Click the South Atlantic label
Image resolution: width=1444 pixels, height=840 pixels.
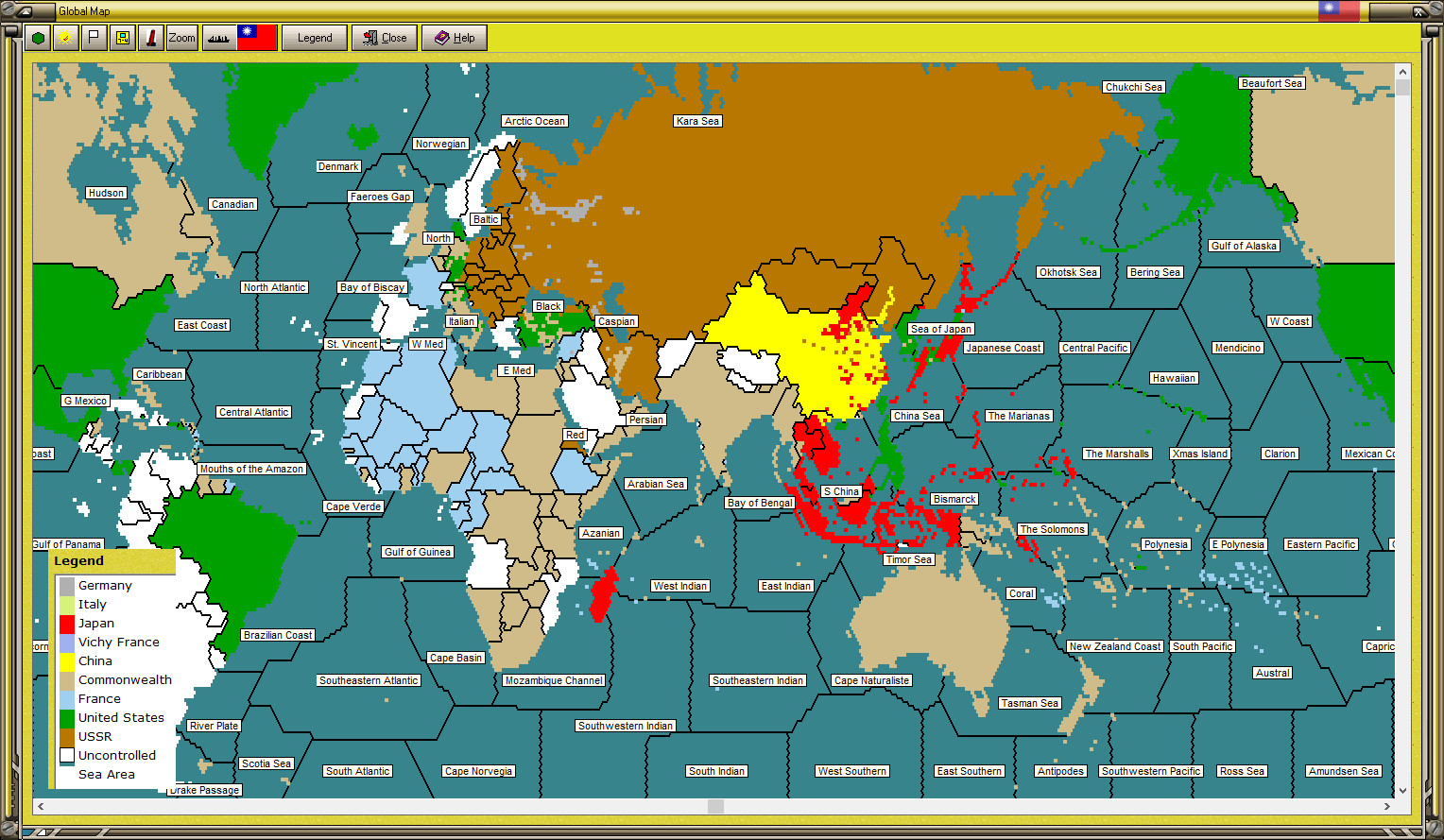(357, 771)
